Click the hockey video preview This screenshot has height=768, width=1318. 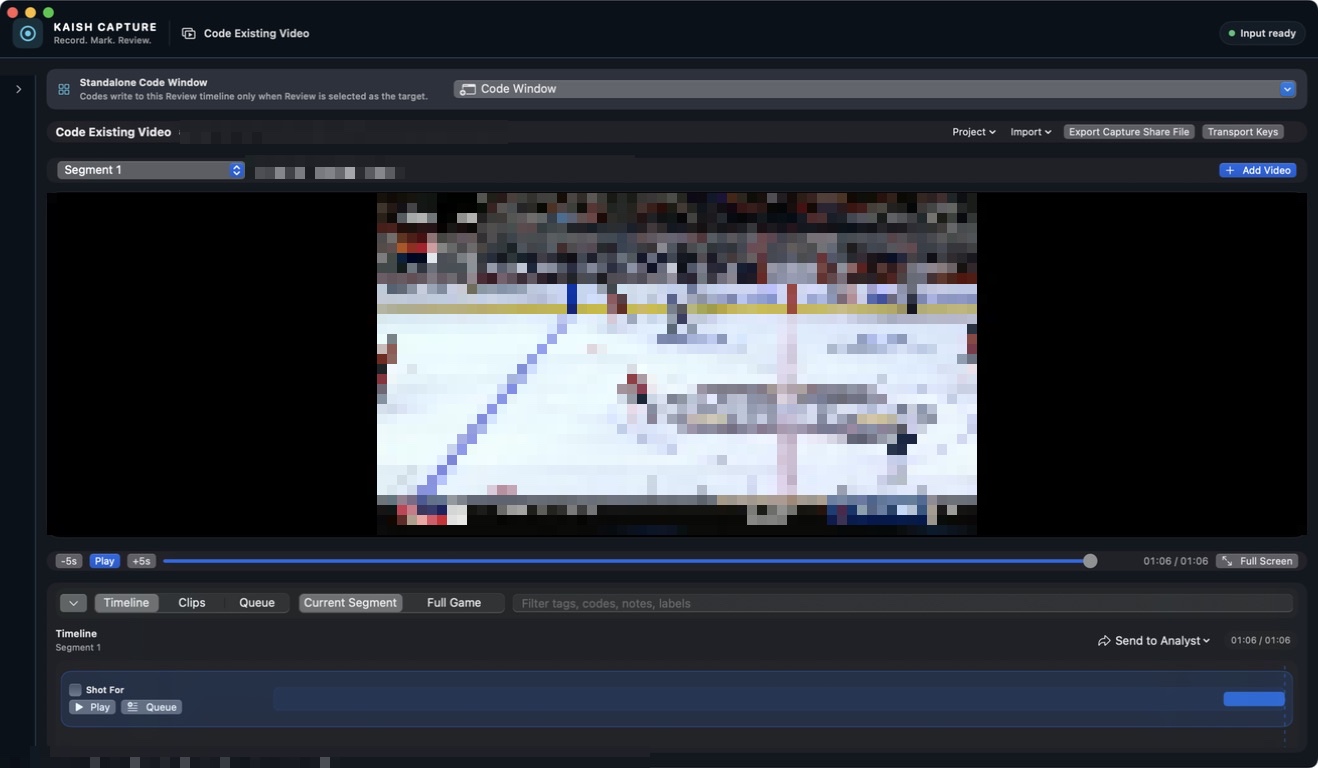[x=677, y=364]
